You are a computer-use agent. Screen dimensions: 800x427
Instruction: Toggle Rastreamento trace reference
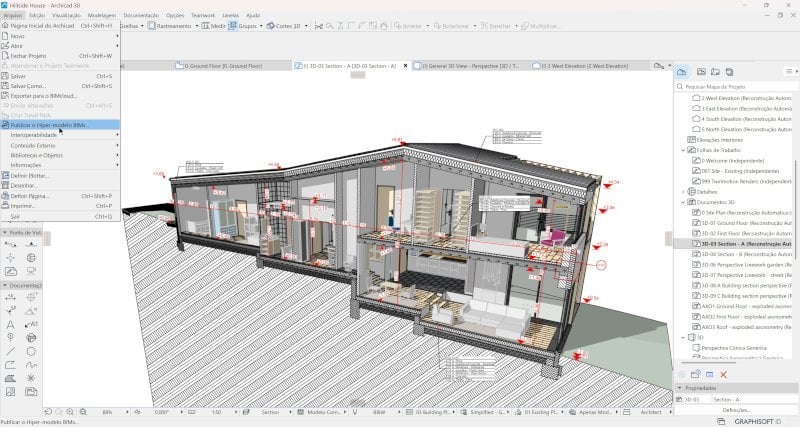point(169,26)
